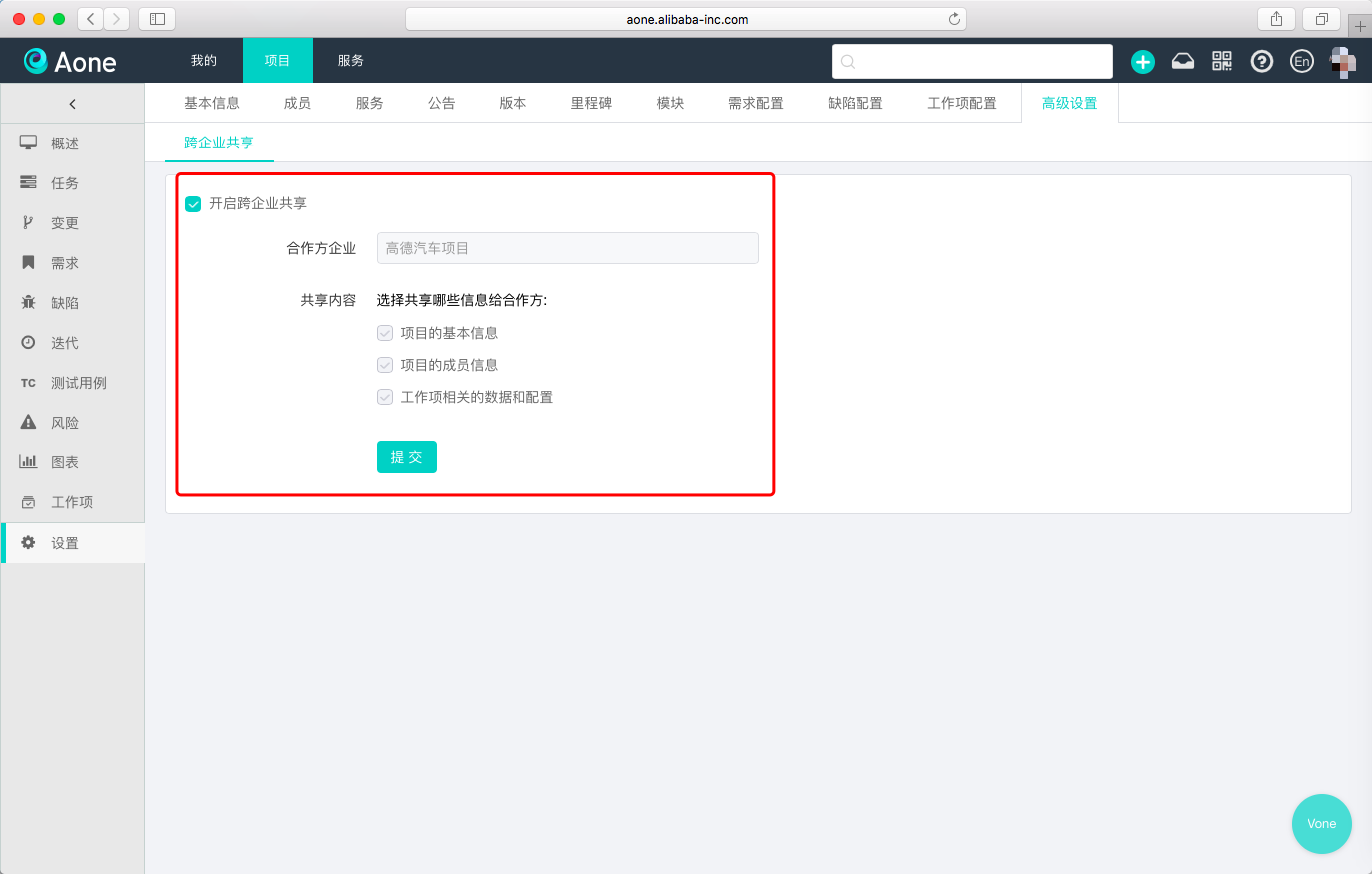Show all Safari tabs icon

tap(1321, 19)
